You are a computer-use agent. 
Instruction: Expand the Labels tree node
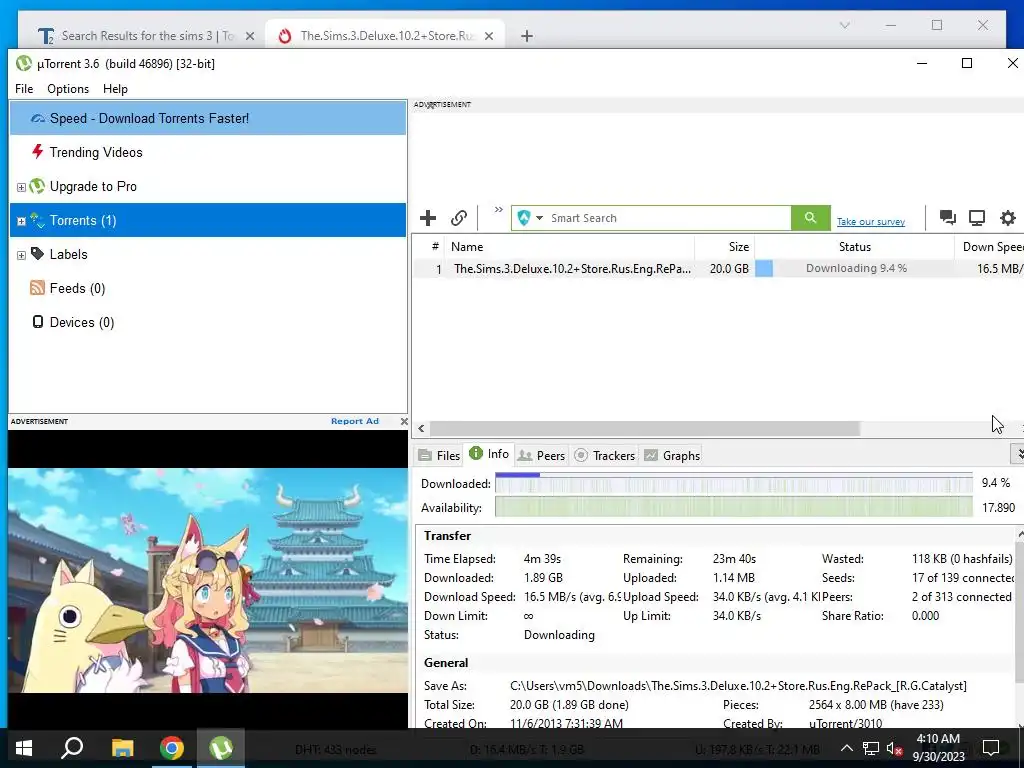(21, 255)
